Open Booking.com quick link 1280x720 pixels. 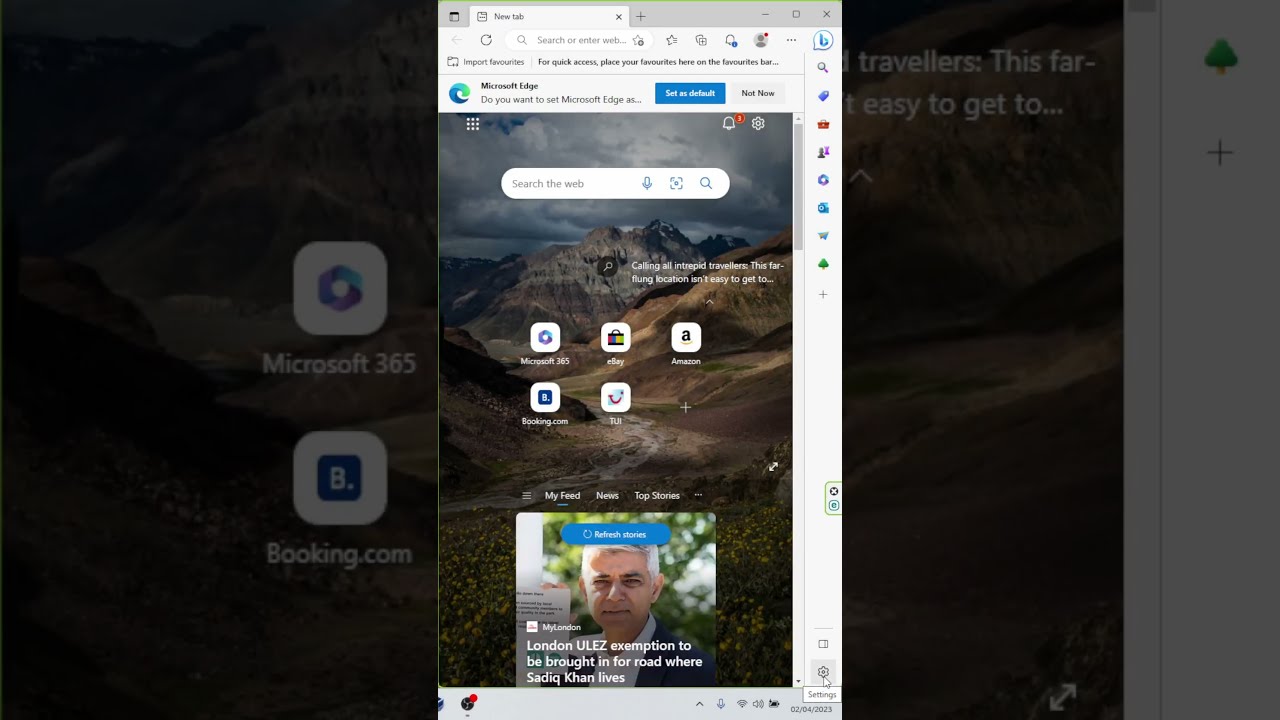click(545, 404)
